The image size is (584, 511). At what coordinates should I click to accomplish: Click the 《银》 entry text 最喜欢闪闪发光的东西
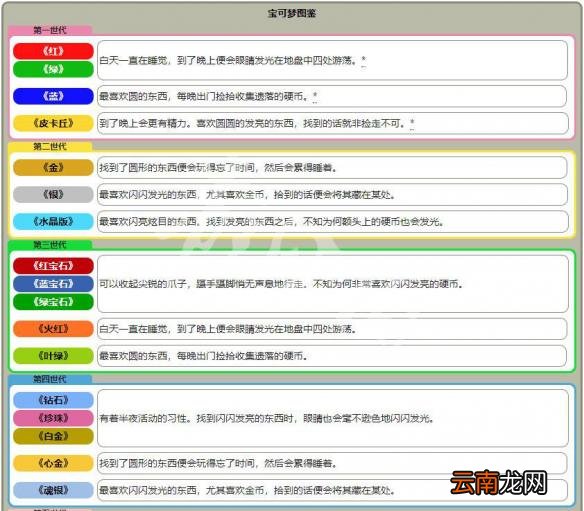[x=148, y=194]
